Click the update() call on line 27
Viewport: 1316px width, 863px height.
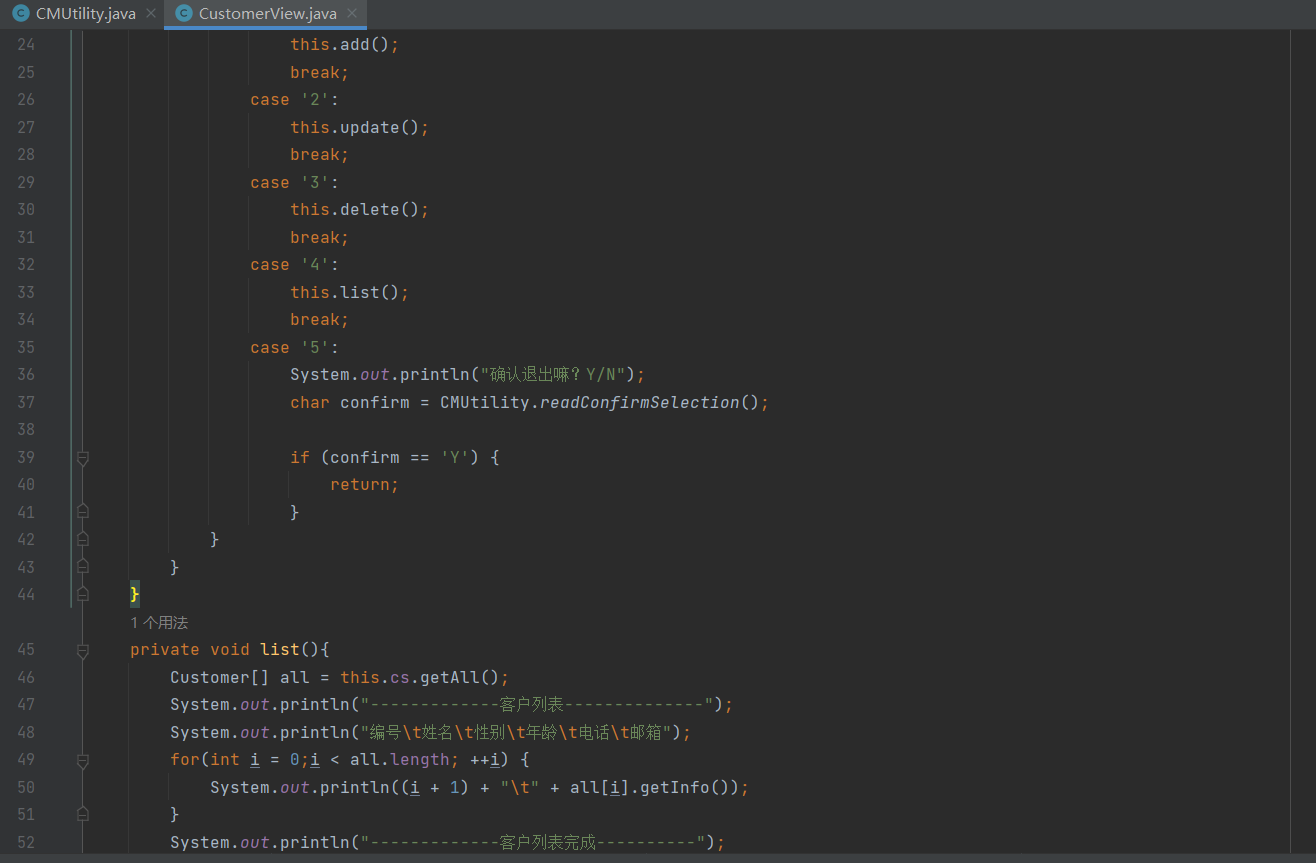point(380,127)
